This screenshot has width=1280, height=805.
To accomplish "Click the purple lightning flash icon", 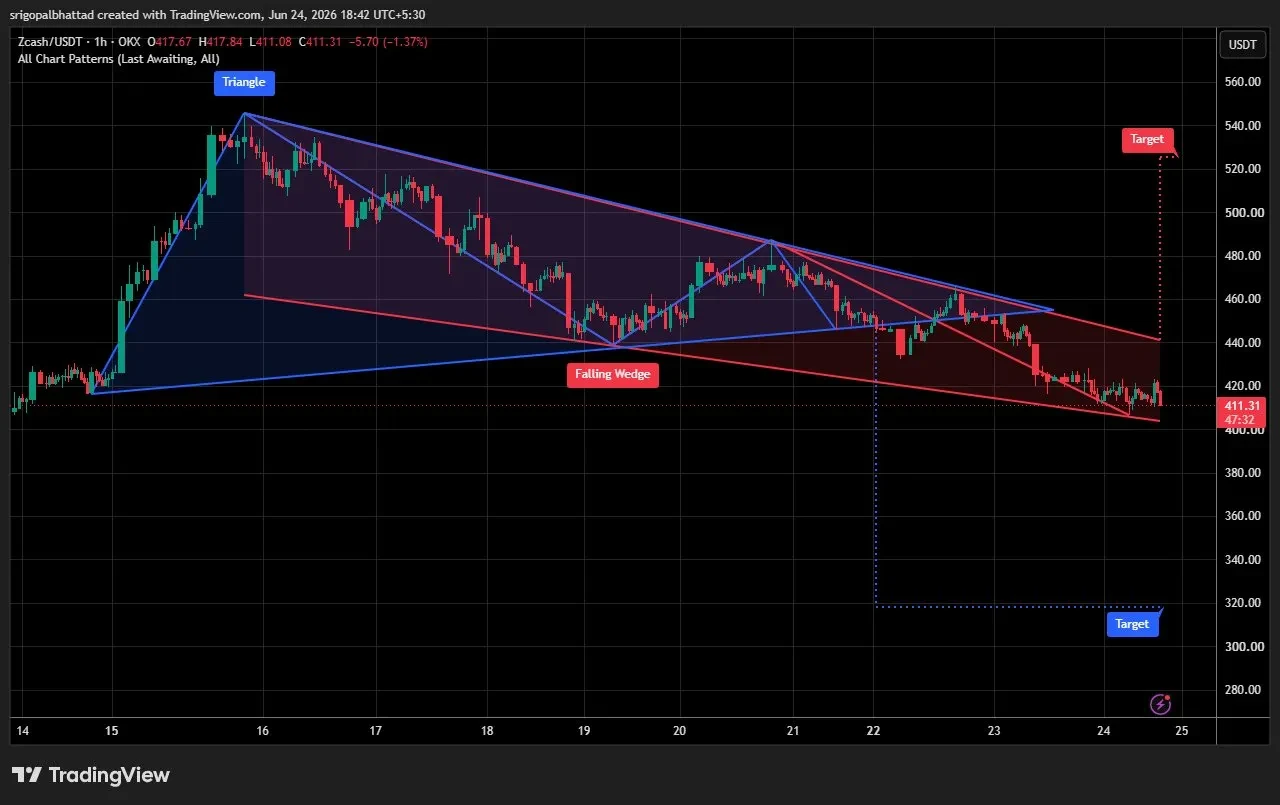I will point(1160,704).
